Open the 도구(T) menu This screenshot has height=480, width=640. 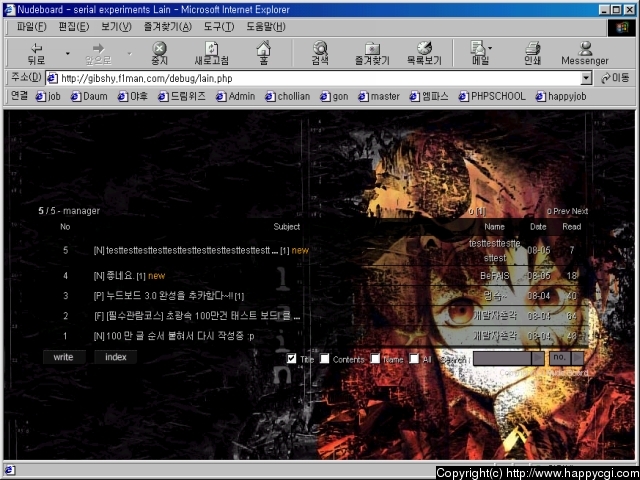click(219, 27)
